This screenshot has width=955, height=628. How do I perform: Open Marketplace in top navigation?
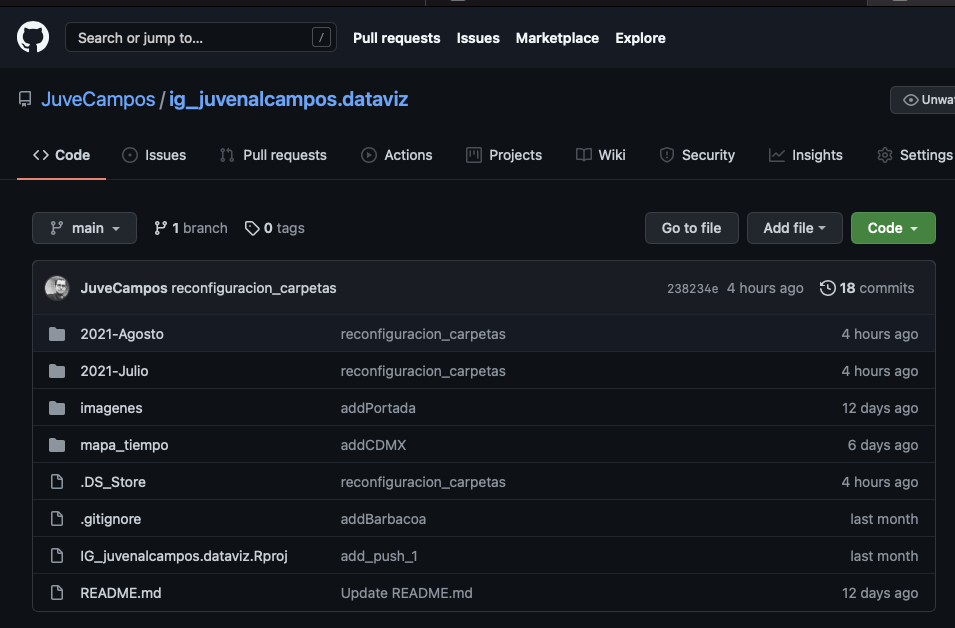click(x=557, y=38)
